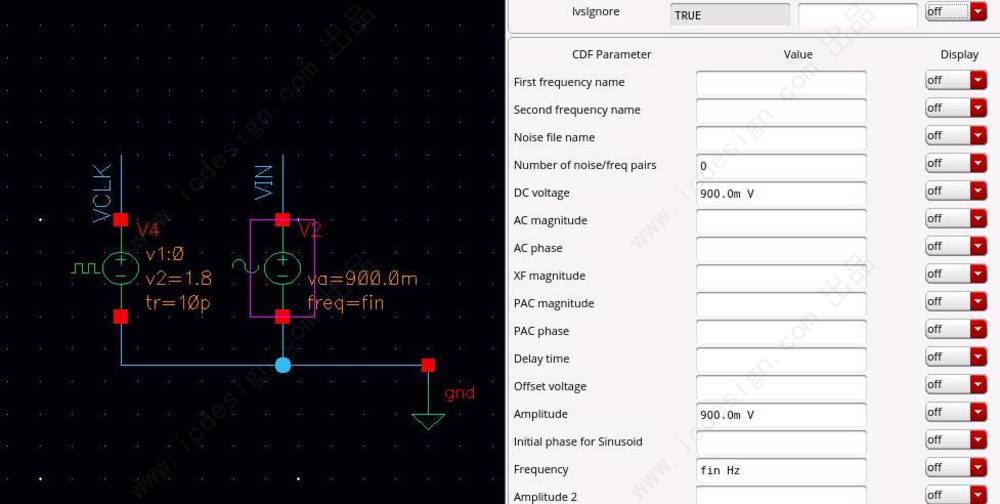Click the DC voltage value field
The image size is (1000, 504).
coord(781,194)
